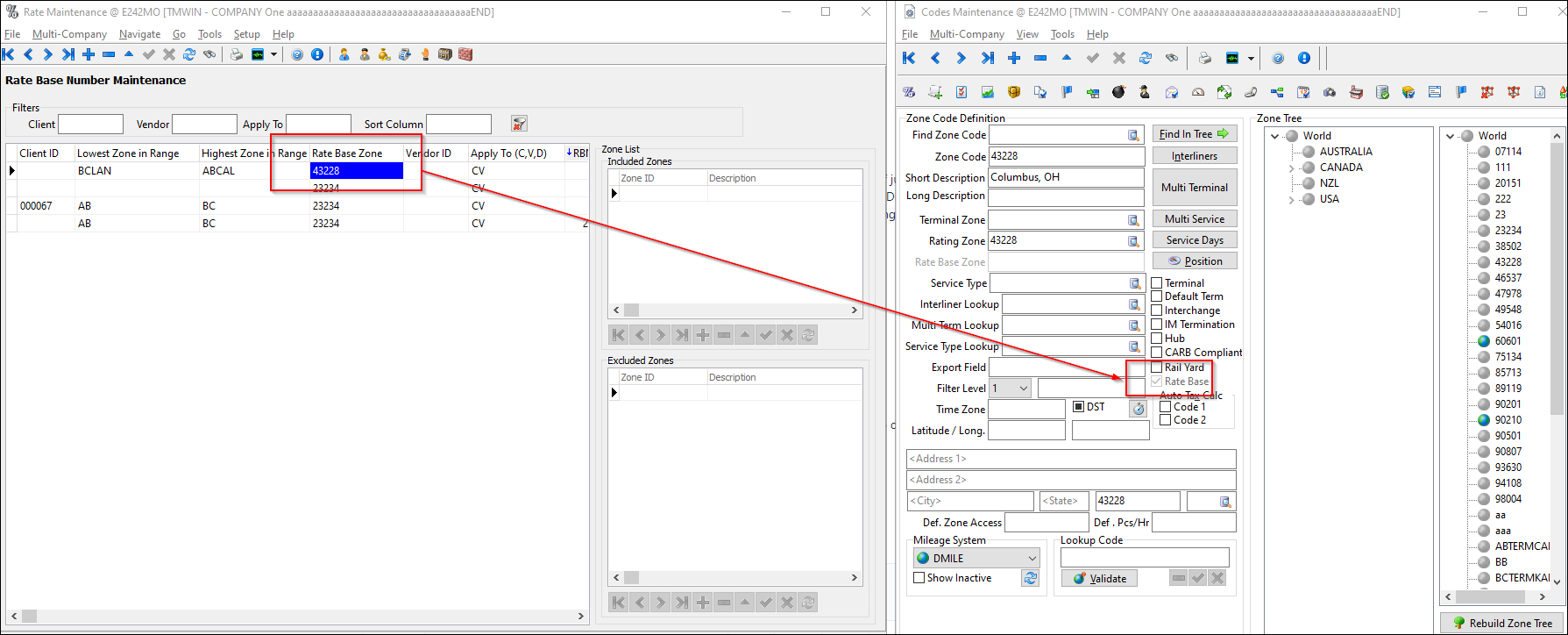
Task: Click Rebuild Zone Tree button
Action: (x=1502, y=623)
